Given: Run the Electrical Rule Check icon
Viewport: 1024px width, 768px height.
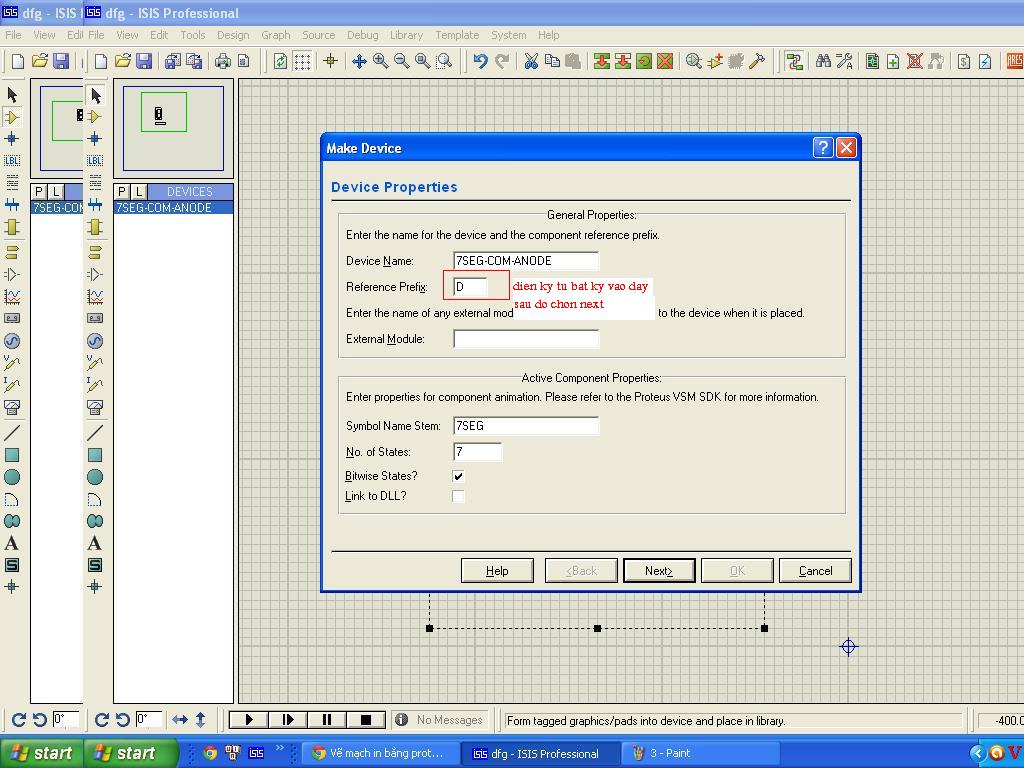Looking at the screenshot, I should pos(985,61).
